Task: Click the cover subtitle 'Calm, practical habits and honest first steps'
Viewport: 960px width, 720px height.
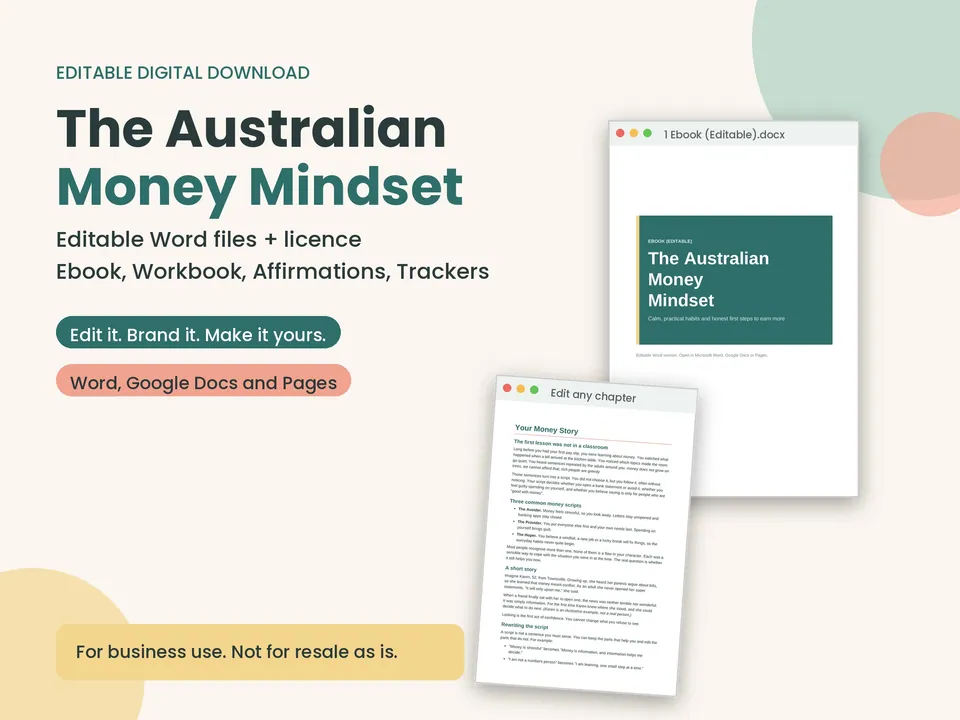Action: coord(716,318)
